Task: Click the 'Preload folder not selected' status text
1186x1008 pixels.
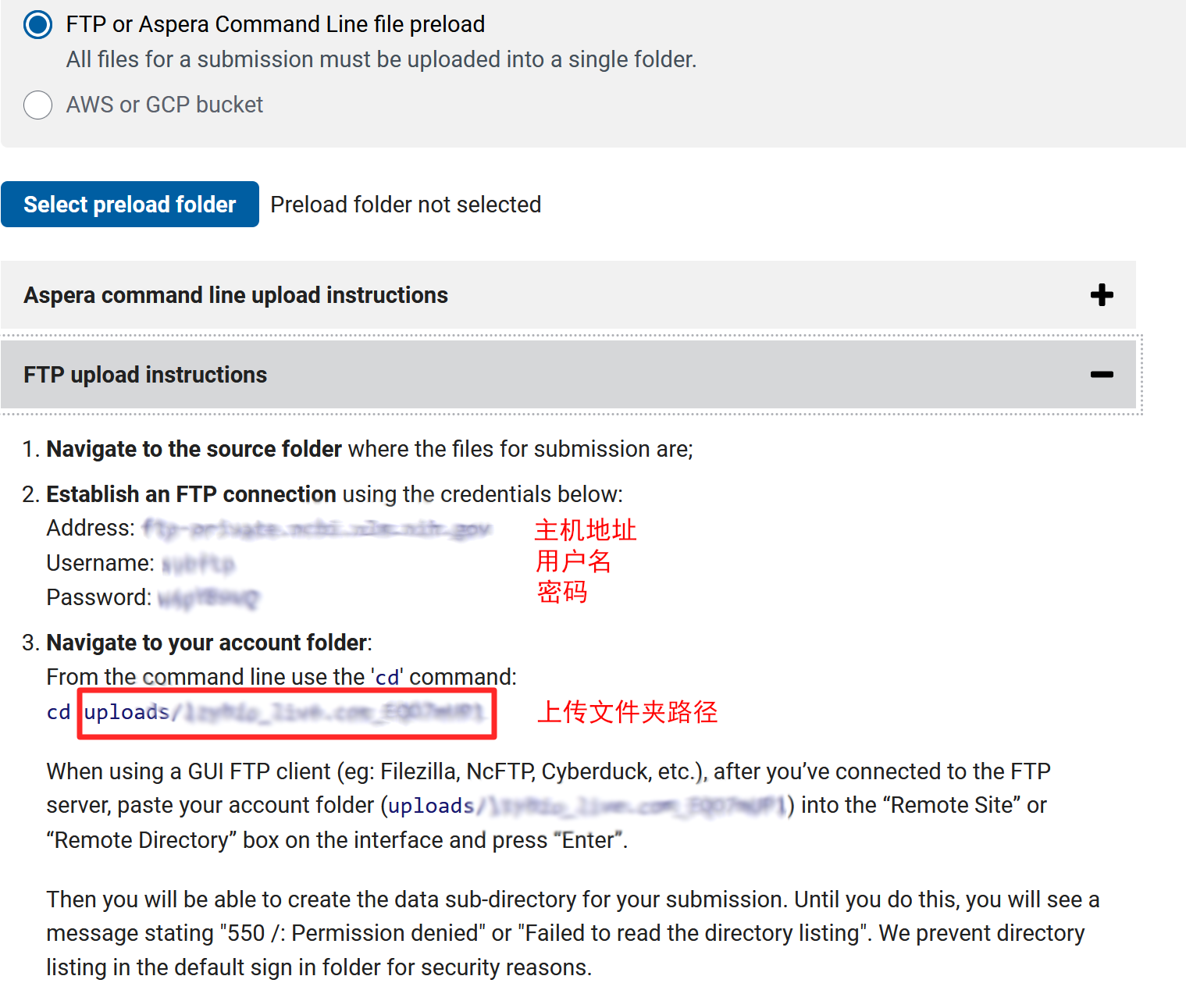Action: point(405,205)
